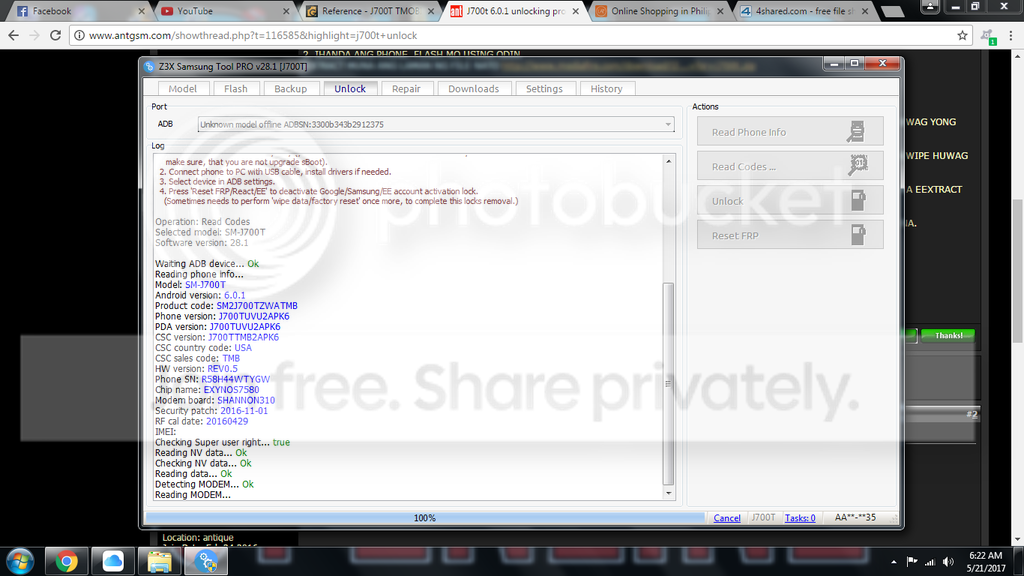
Task: Open File Explorer from the taskbar
Action: (159, 561)
